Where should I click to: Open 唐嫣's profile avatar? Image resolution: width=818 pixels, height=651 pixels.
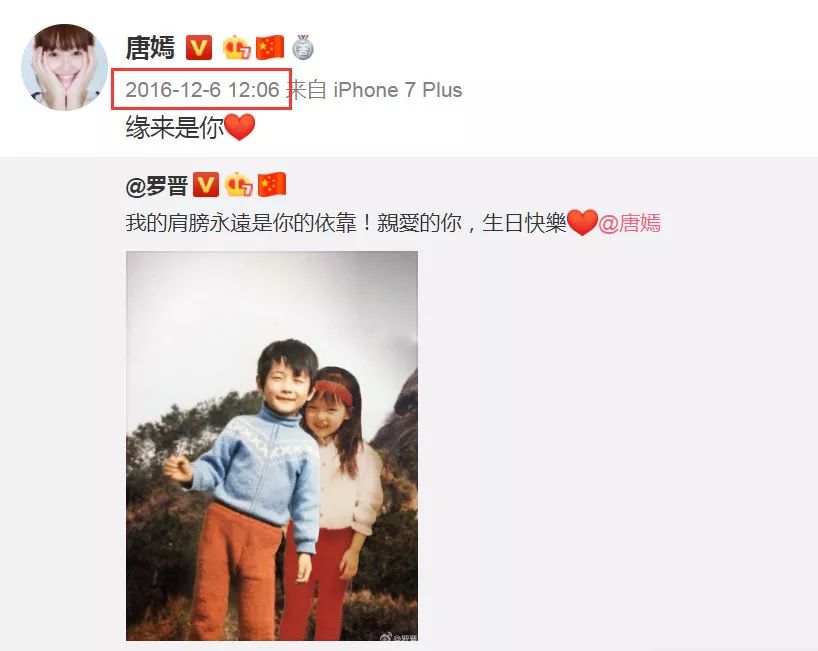[x=64, y=67]
